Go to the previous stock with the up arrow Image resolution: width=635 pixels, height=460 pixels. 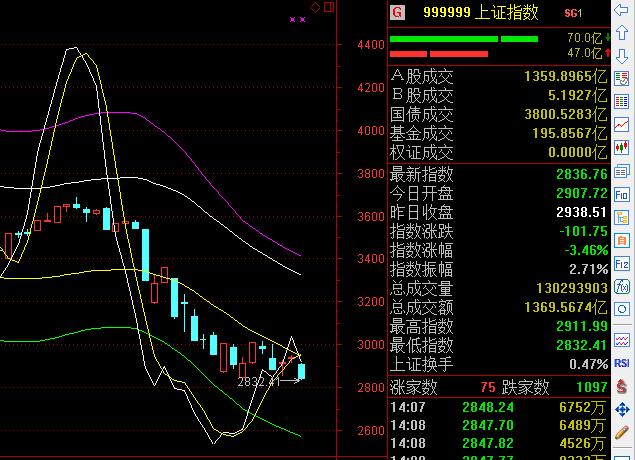click(622, 33)
